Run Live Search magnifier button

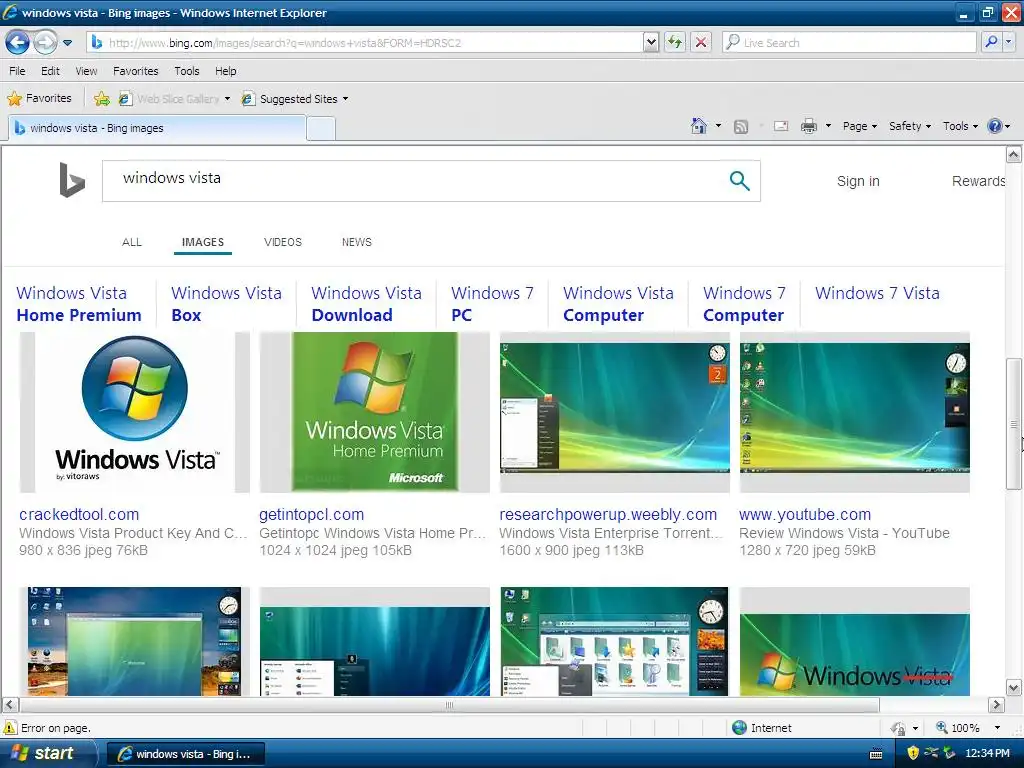click(x=991, y=43)
